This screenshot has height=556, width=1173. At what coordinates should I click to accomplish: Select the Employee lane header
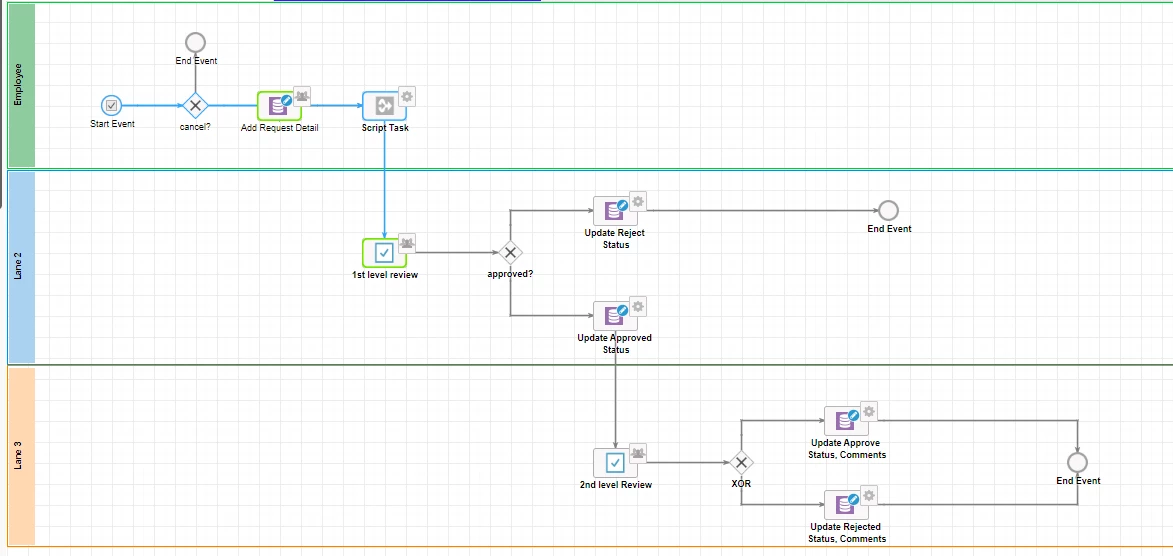(x=21, y=86)
